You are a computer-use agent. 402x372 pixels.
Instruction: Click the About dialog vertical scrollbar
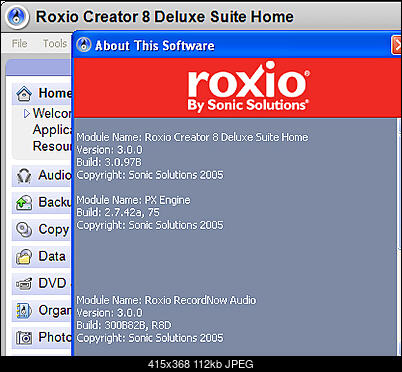click(399, 237)
